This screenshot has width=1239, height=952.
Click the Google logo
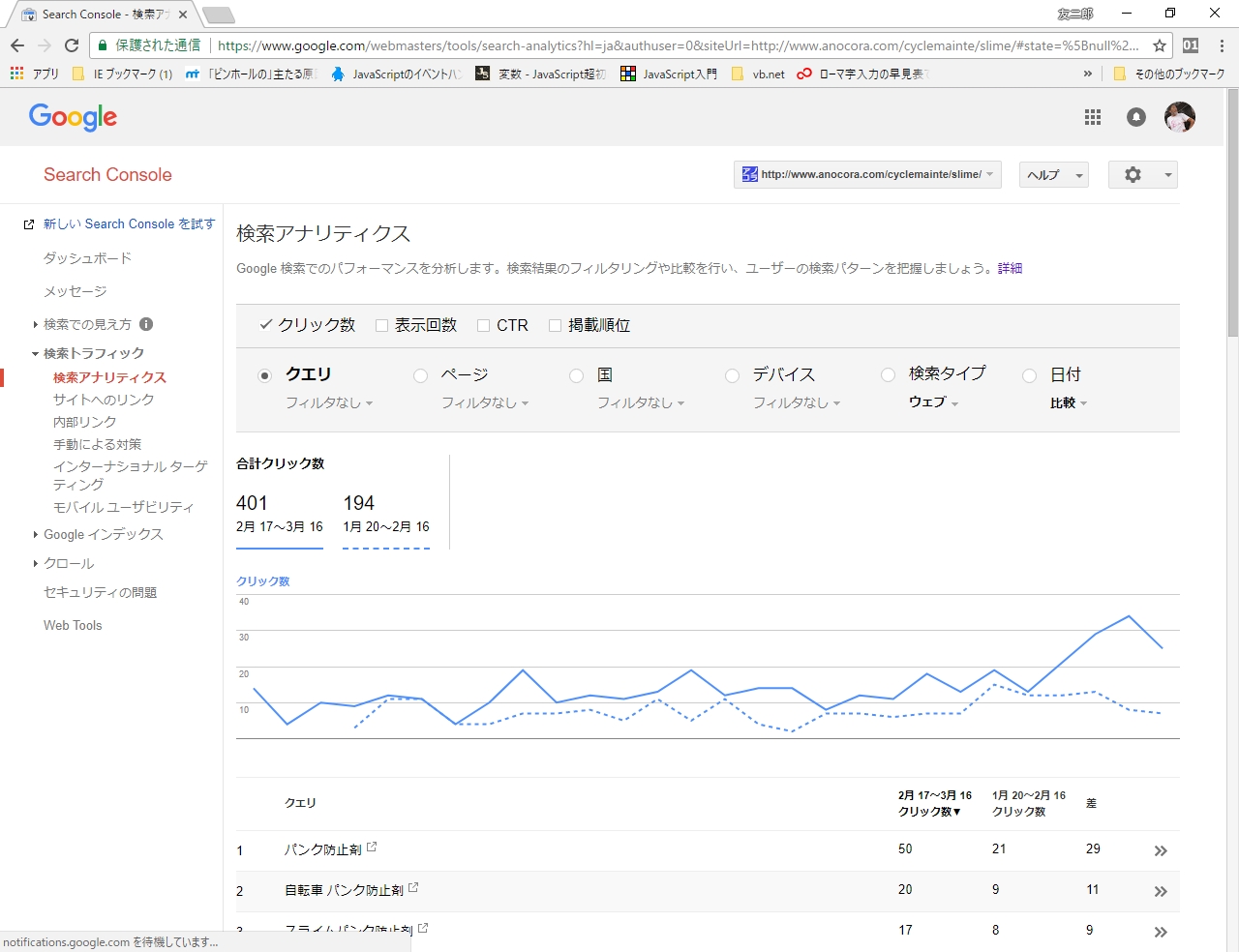pyautogui.click(x=73, y=117)
